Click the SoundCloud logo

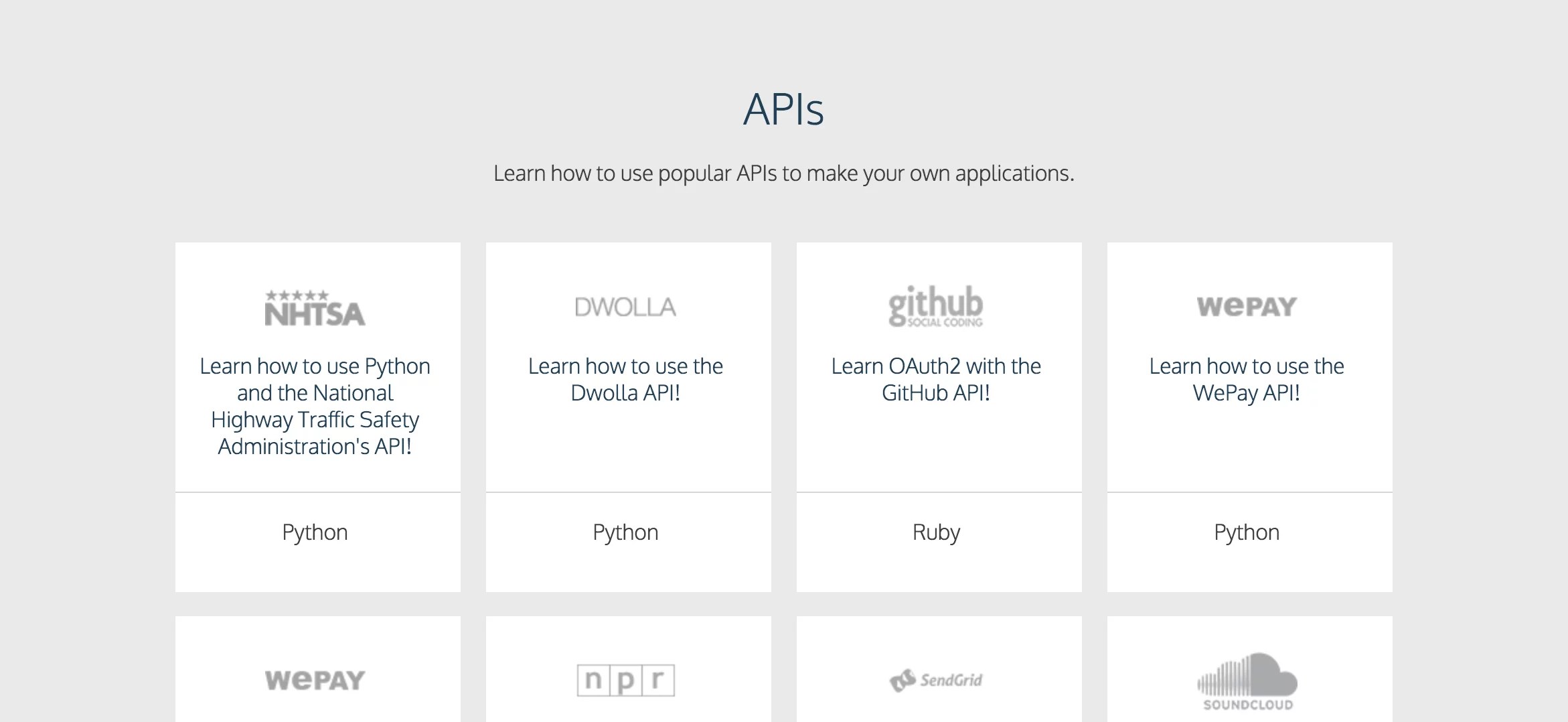click(x=1247, y=682)
